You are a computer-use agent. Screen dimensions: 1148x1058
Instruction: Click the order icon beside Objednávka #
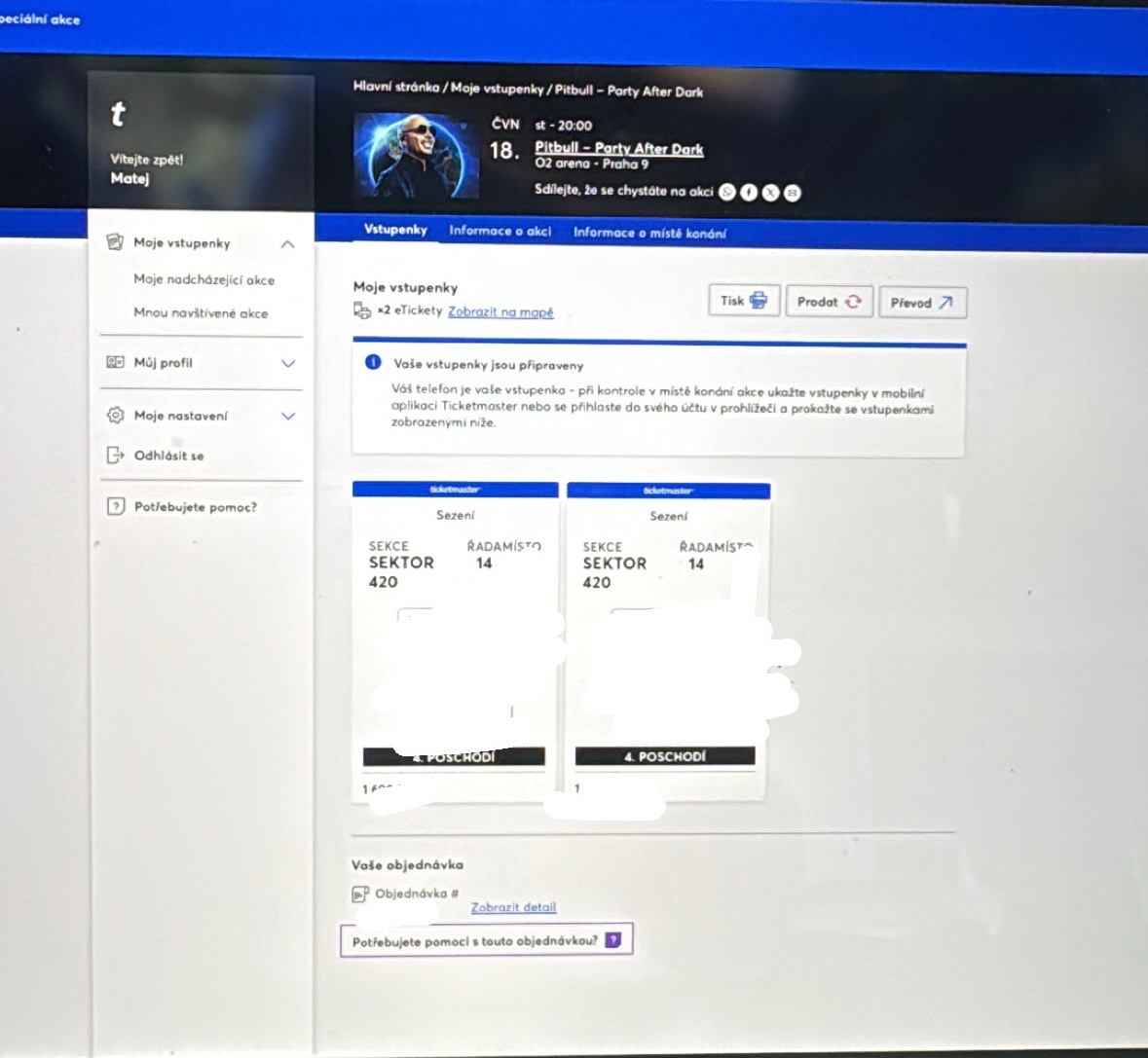pyautogui.click(x=359, y=894)
